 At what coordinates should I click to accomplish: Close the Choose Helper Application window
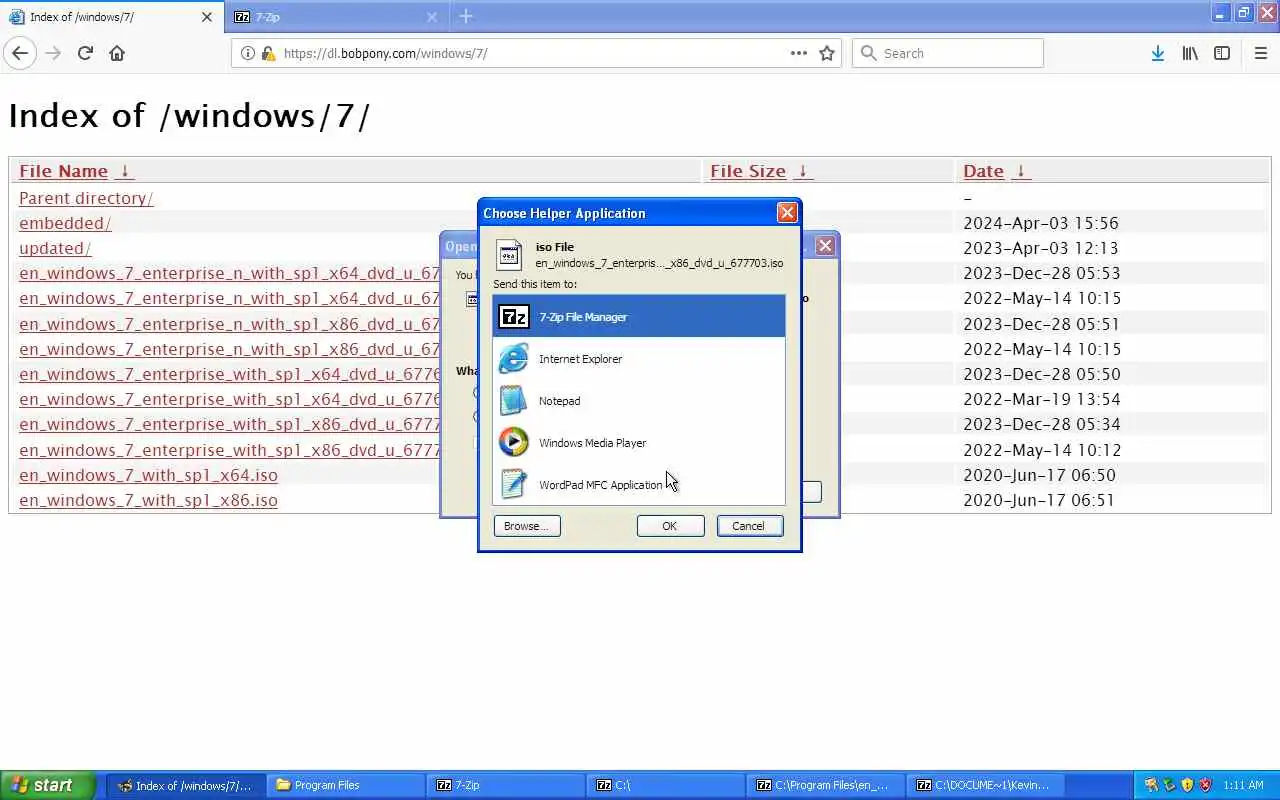(x=787, y=212)
